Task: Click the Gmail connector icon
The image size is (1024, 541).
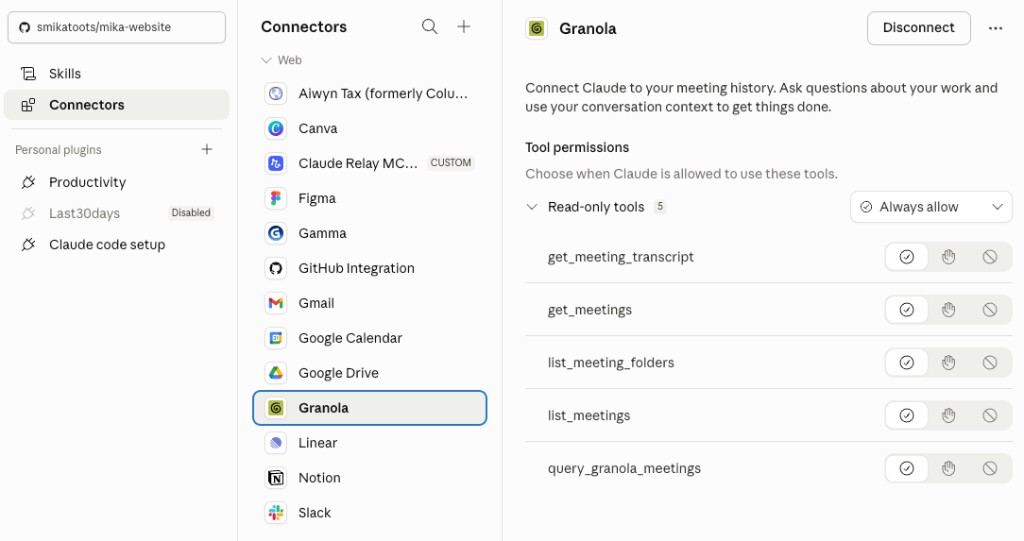Action: click(276, 303)
